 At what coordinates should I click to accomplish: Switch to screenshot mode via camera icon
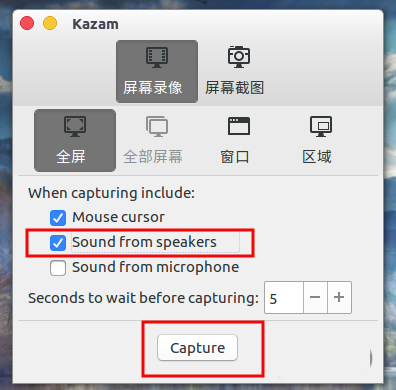coord(239,57)
